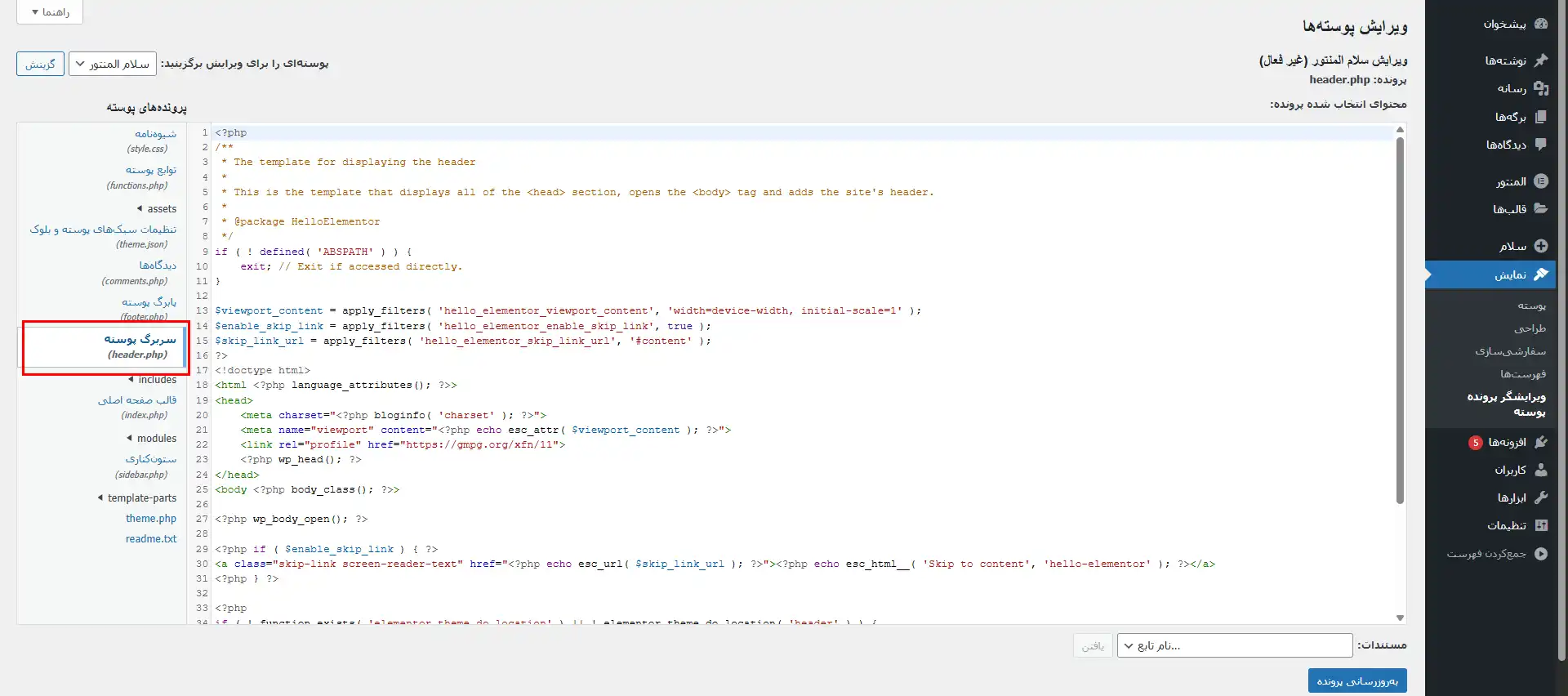The width and height of the screenshot is (1568, 696).
Task: Click the Comments (دیدگاه‌ها) bubble icon
Action: [x=1540, y=145]
